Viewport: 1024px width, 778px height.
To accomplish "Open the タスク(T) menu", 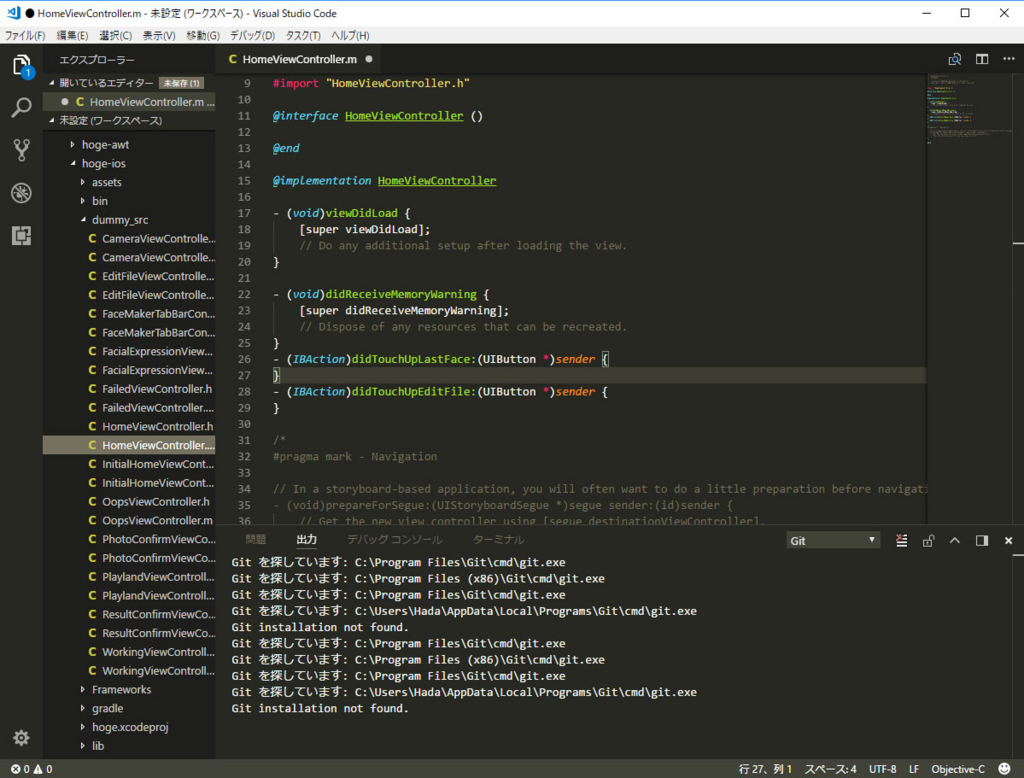I will (x=303, y=35).
